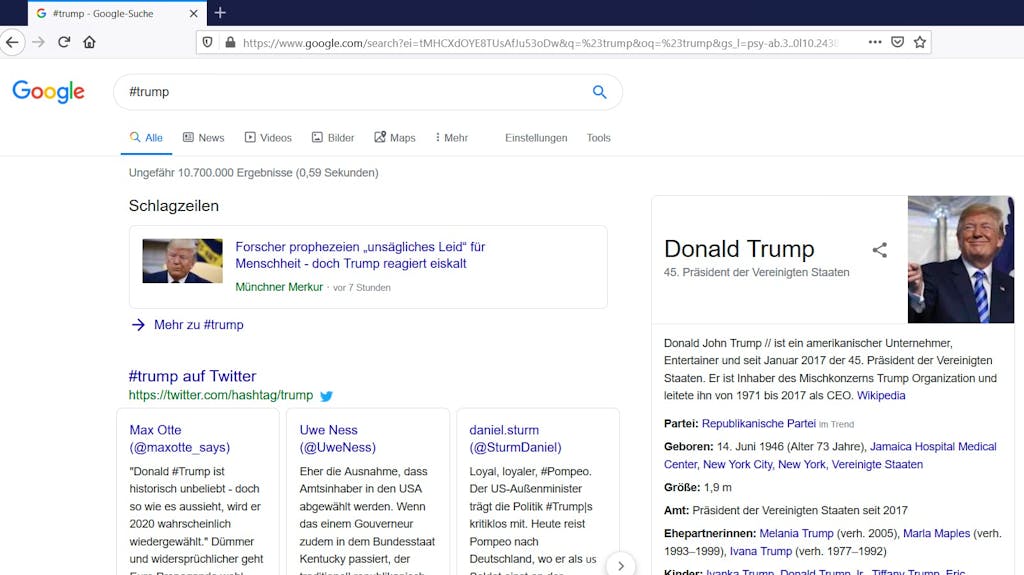Click the Münchner Merkur headline thumbnail
The height and width of the screenshot is (575, 1024).
coord(182,261)
